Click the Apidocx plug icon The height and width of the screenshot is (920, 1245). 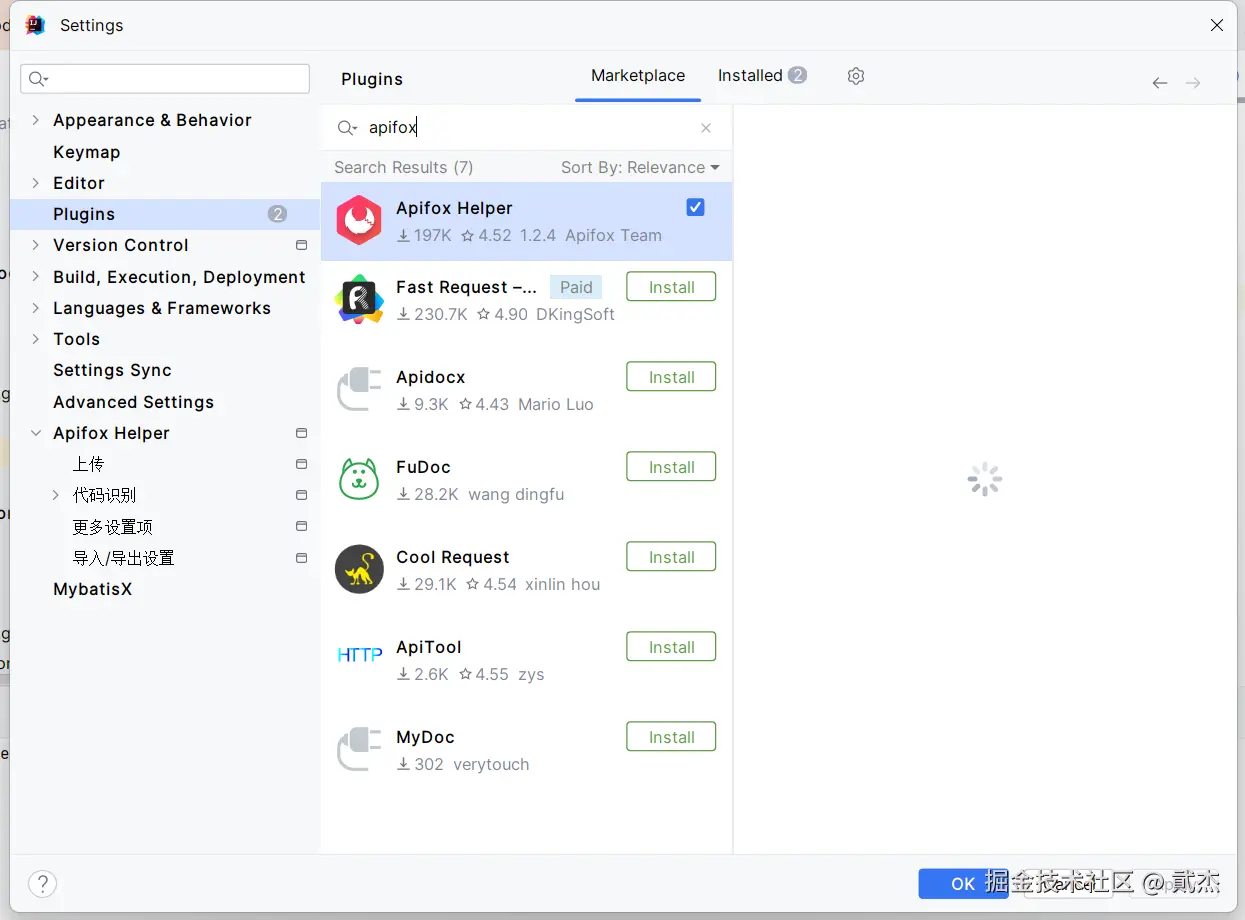359,389
